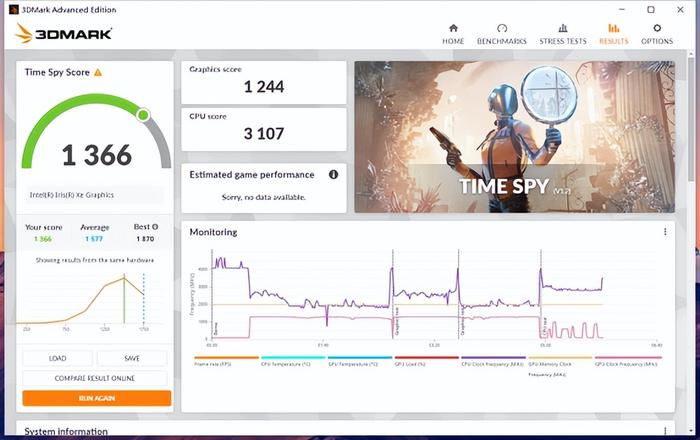The image size is (700, 440).
Task: Click the 3DMark Advanced Edition title icon
Action: 14,9
